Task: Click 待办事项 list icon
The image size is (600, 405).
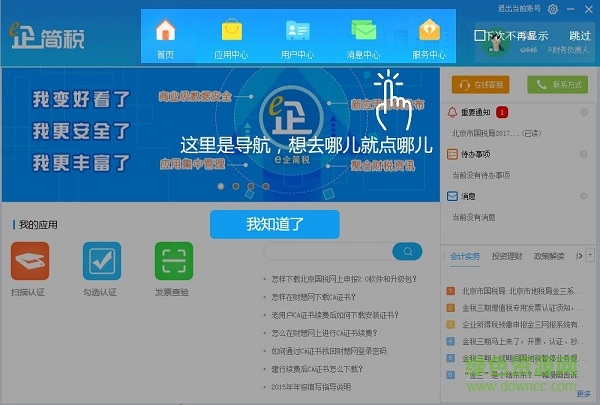Action: point(452,154)
